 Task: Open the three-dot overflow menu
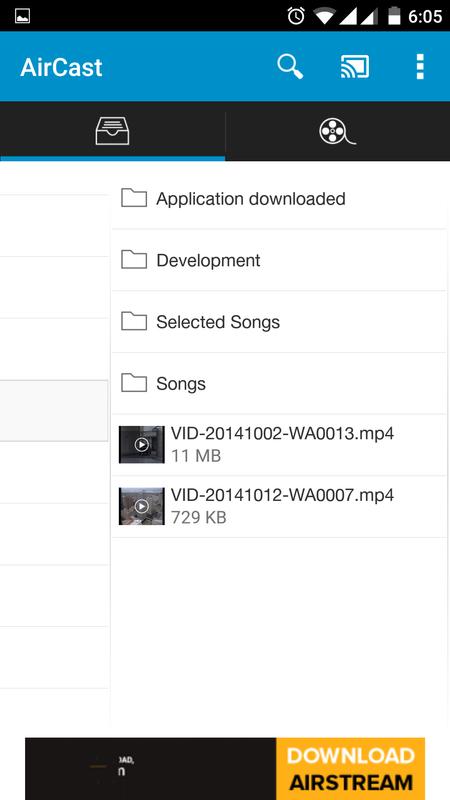click(x=420, y=67)
